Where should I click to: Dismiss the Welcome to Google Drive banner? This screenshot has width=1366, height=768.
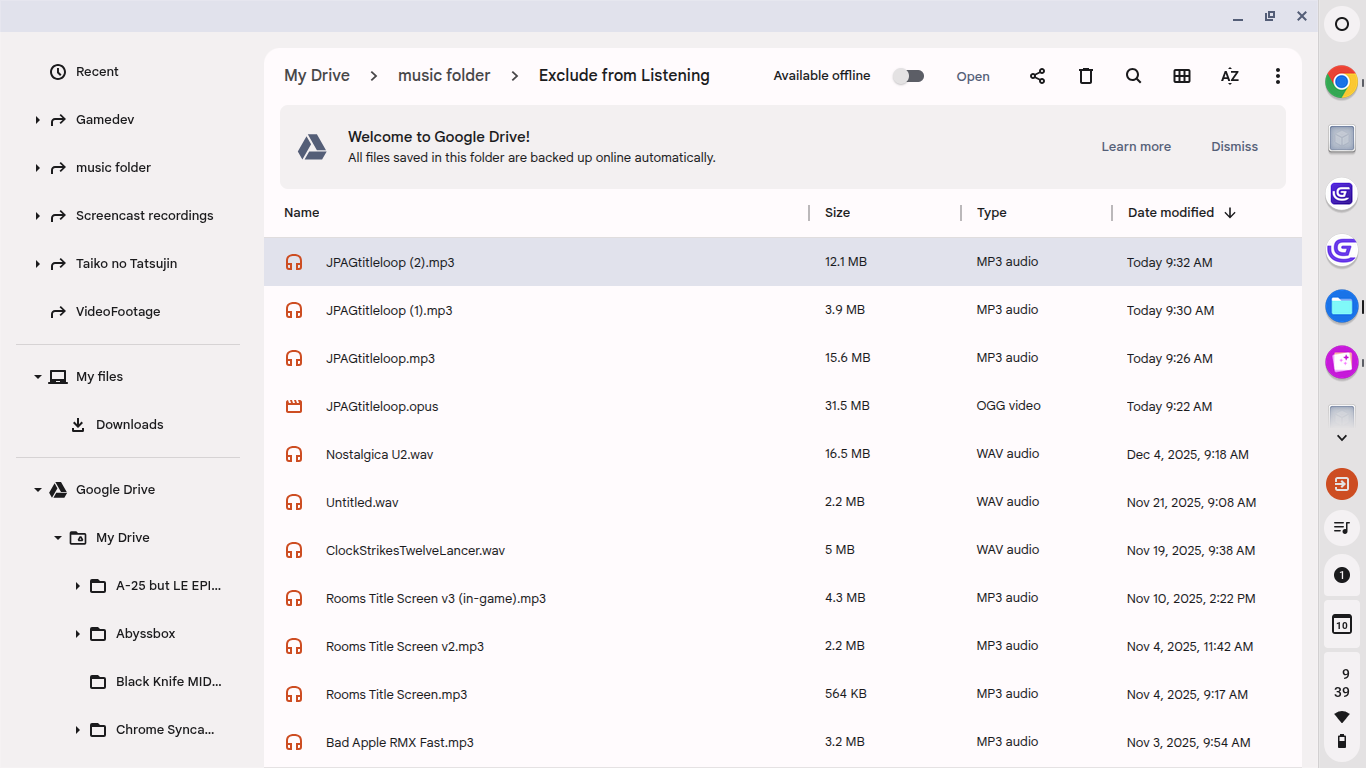(x=1234, y=147)
